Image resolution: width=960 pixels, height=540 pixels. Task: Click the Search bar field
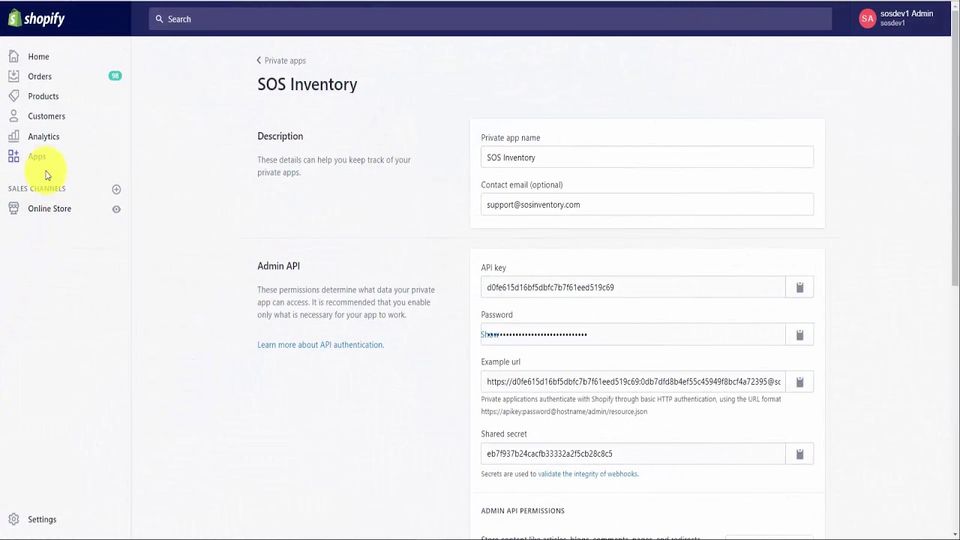[x=490, y=19]
